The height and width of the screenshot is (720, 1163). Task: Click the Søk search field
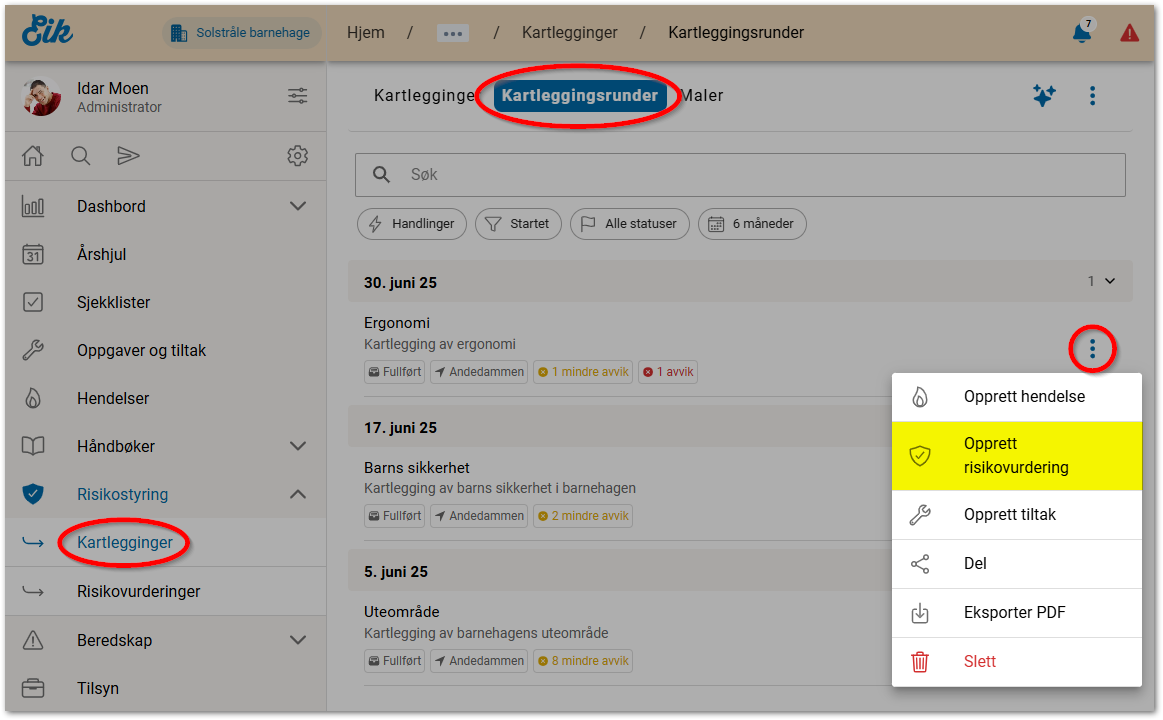tap(740, 175)
